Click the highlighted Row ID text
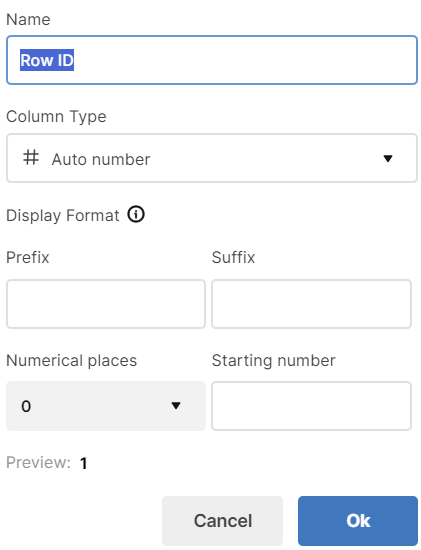Image resolution: width=421 pixels, height=550 pixels. [x=47, y=60]
